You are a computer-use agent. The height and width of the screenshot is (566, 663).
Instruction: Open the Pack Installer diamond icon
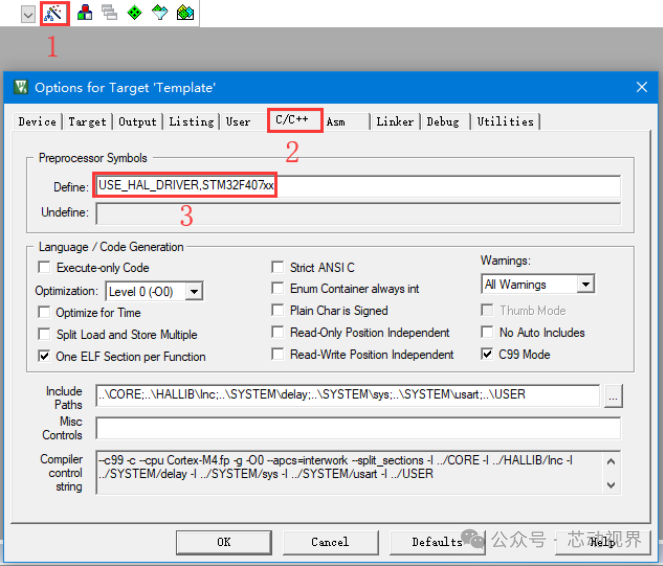(160, 13)
